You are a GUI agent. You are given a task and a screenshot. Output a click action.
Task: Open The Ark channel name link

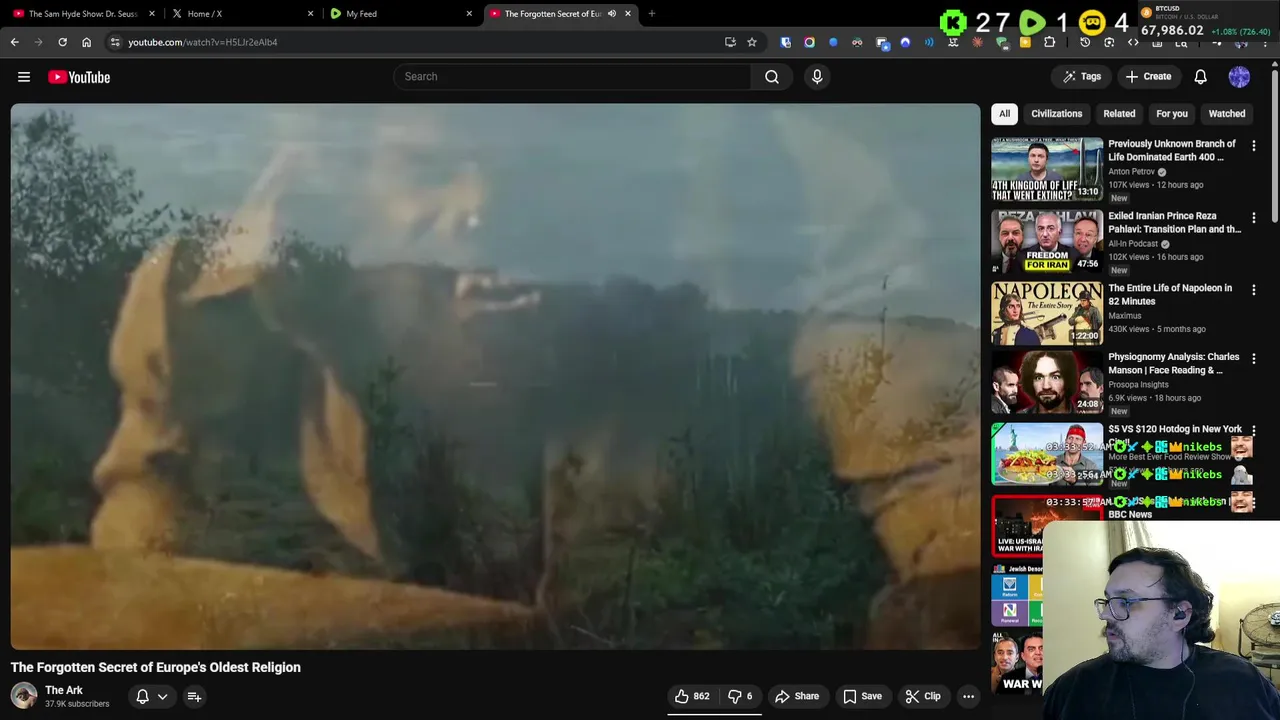64,690
